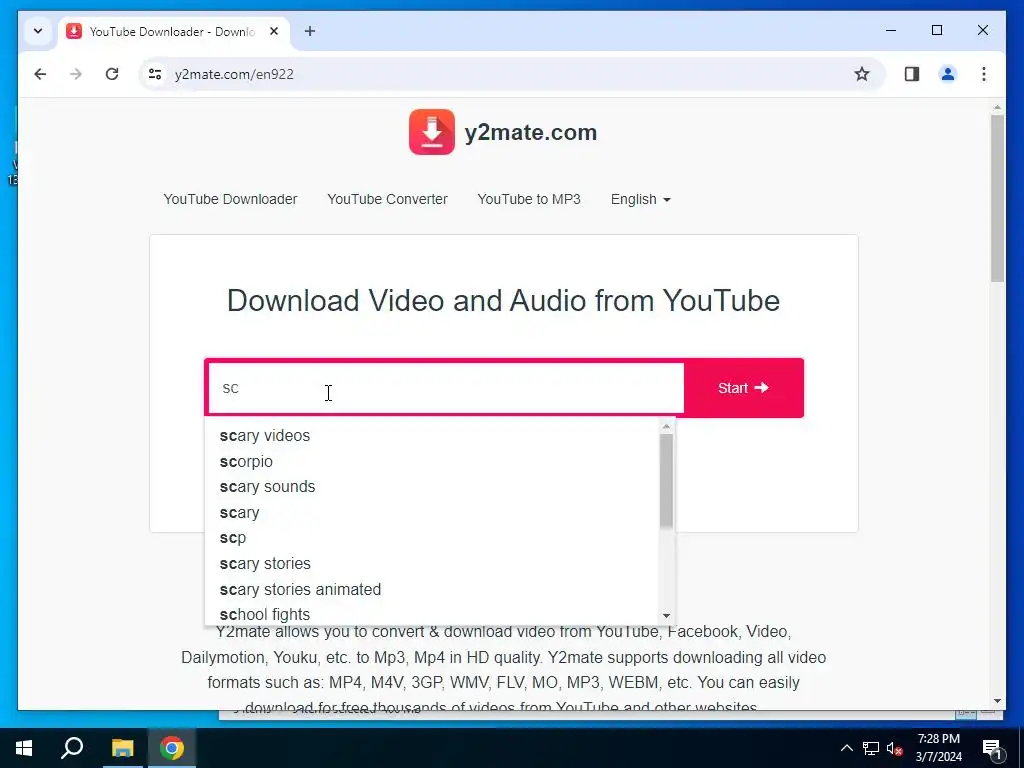Viewport: 1024px width, 768px height.
Task: Close the YouTube Downloader tab
Action: tap(274, 31)
